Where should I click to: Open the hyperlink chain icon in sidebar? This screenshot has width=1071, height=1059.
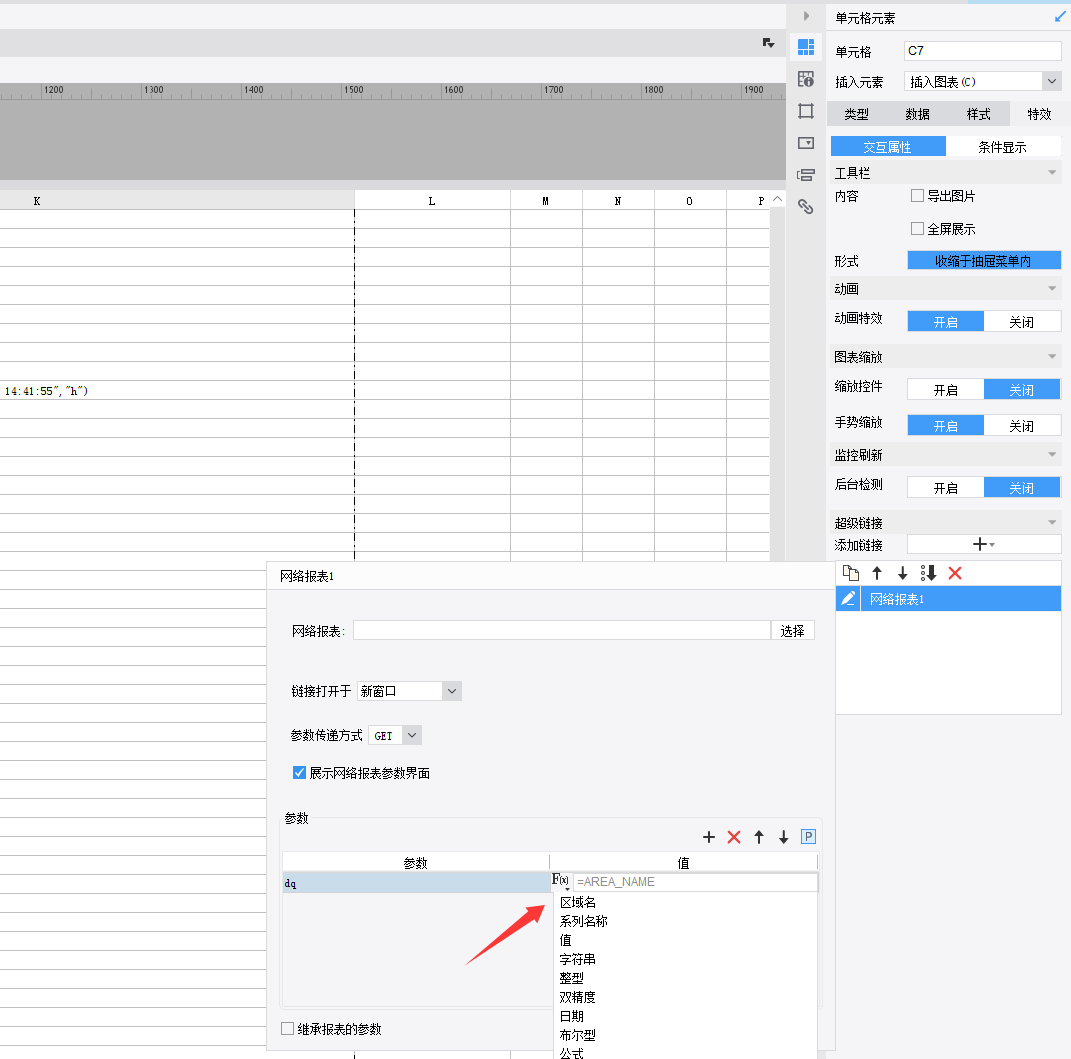pos(806,207)
